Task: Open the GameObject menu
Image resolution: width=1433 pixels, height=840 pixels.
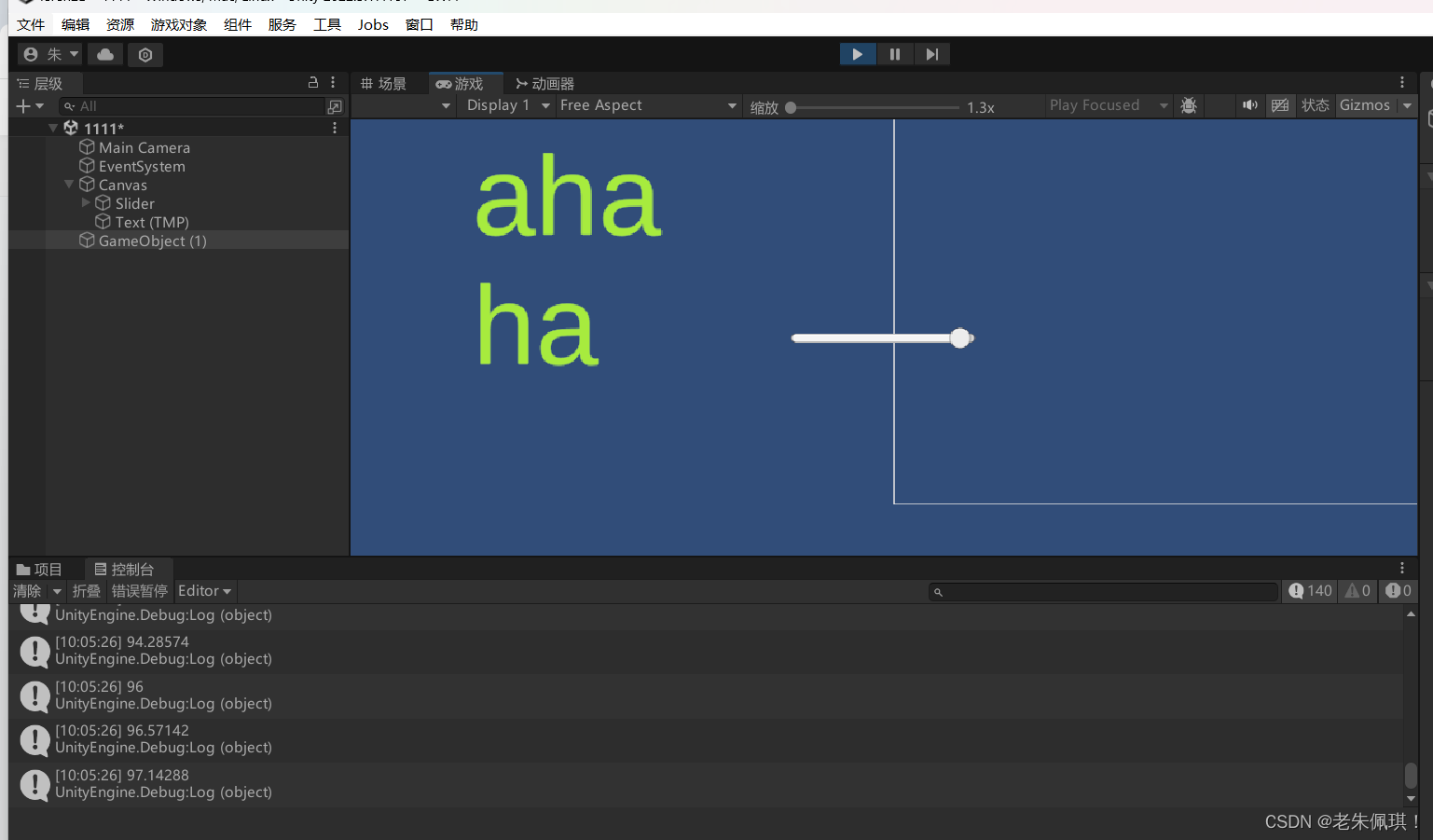Action: tap(179, 25)
